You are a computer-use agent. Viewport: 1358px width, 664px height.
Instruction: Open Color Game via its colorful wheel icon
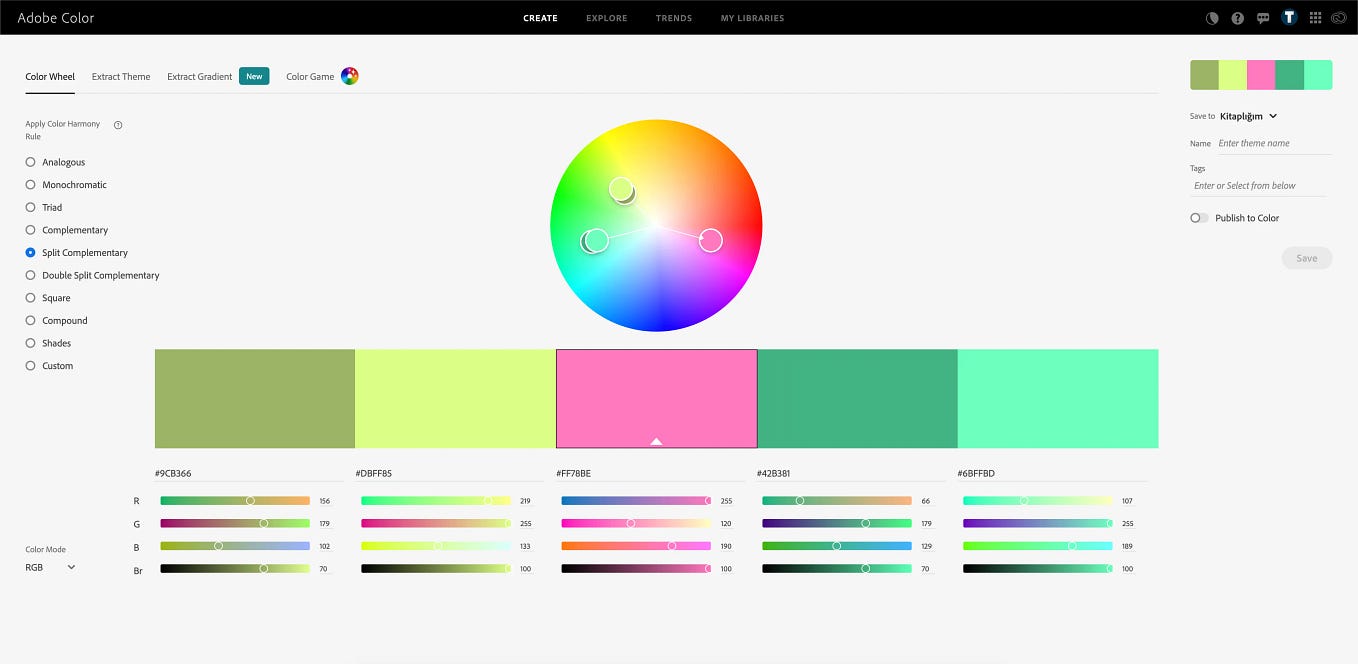point(349,76)
